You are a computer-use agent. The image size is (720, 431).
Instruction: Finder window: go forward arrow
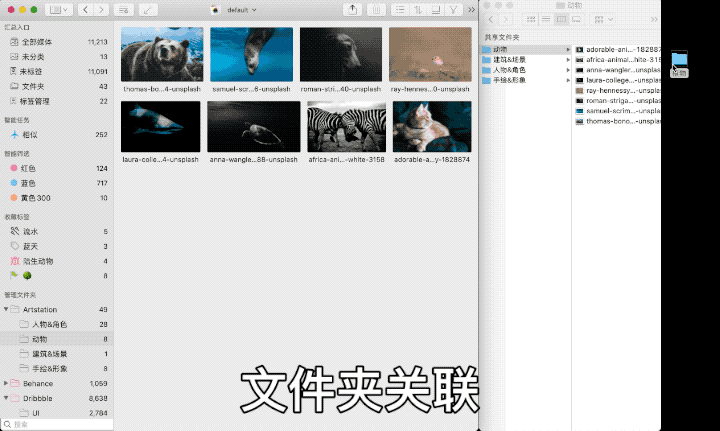pos(506,19)
